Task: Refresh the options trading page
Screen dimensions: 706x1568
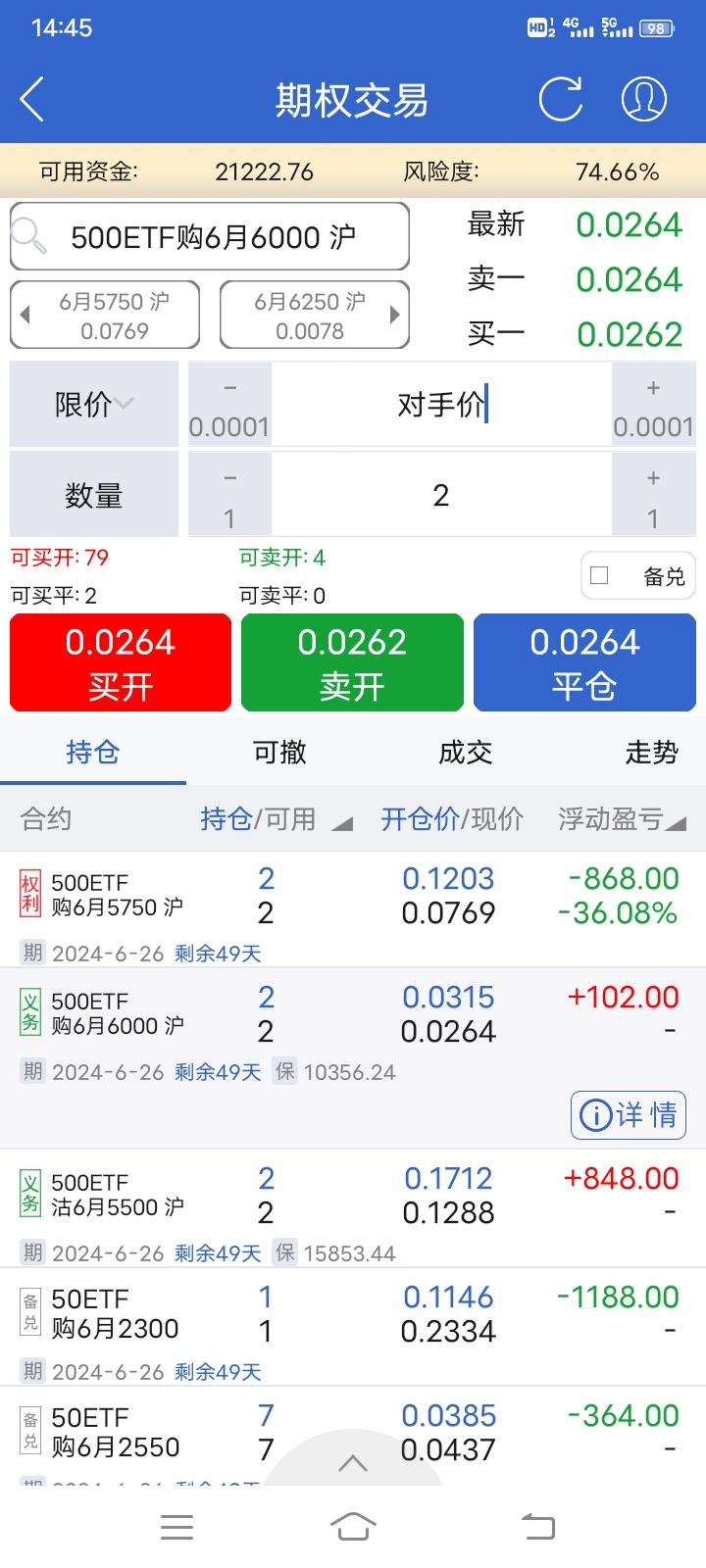Action: pyautogui.click(x=561, y=99)
